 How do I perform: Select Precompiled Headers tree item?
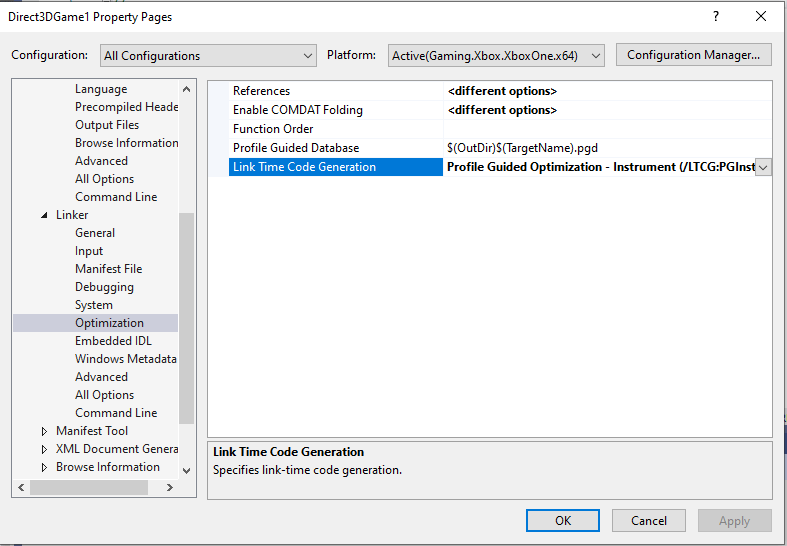point(126,107)
